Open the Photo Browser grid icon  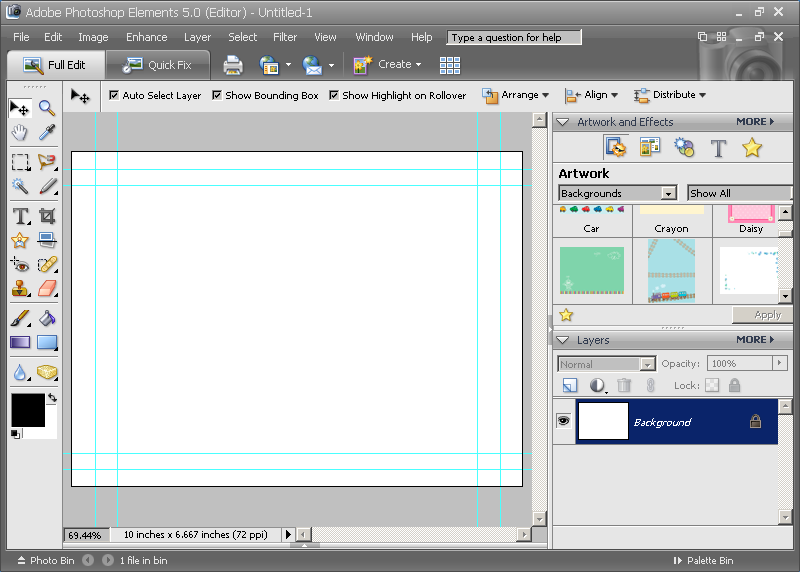coord(449,65)
